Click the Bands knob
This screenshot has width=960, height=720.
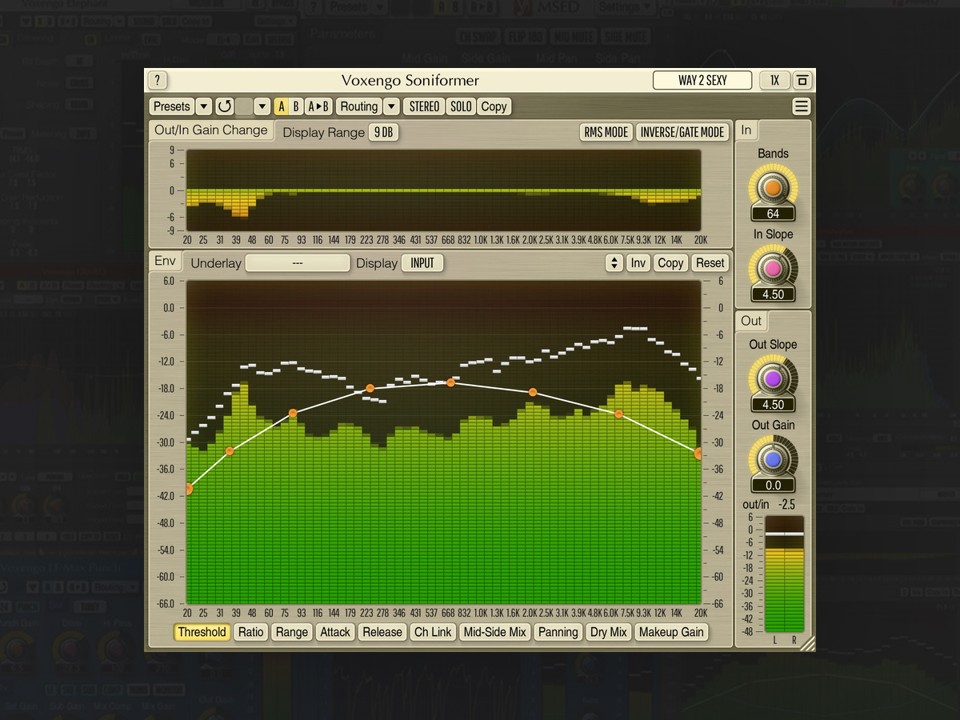(773, 187)
